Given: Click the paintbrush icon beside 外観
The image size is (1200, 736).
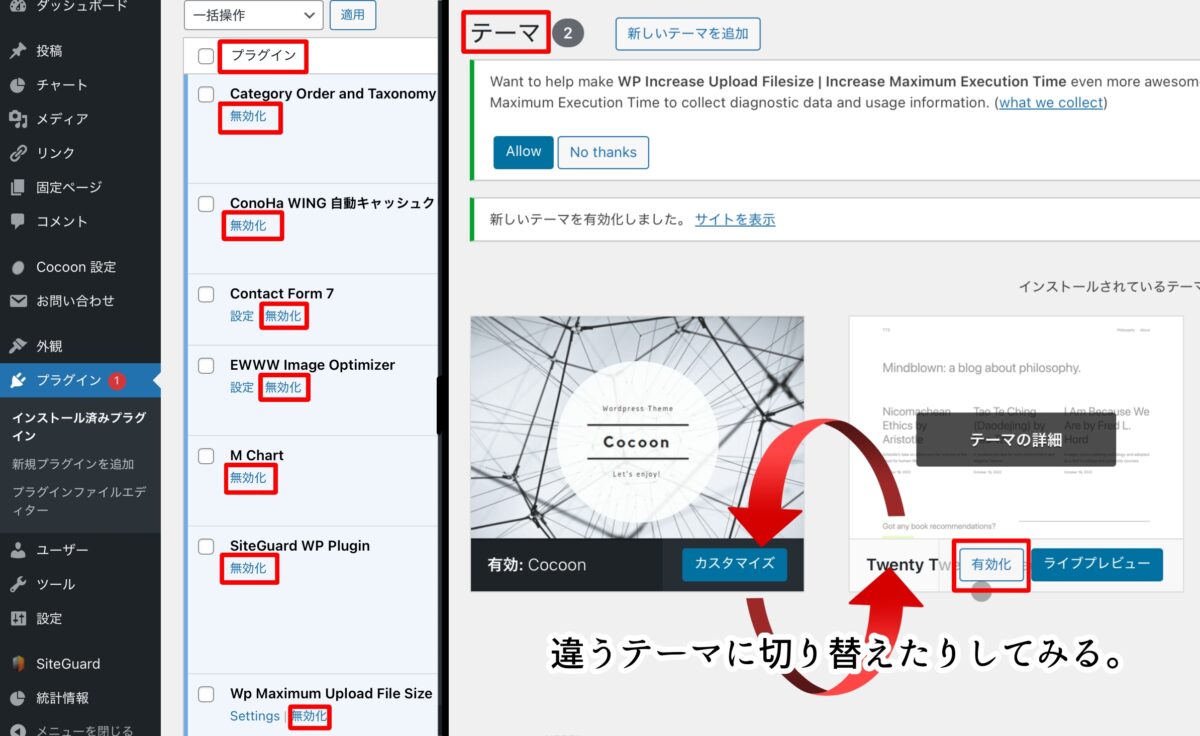Looking at the screenshot, I should coord(18,346).
